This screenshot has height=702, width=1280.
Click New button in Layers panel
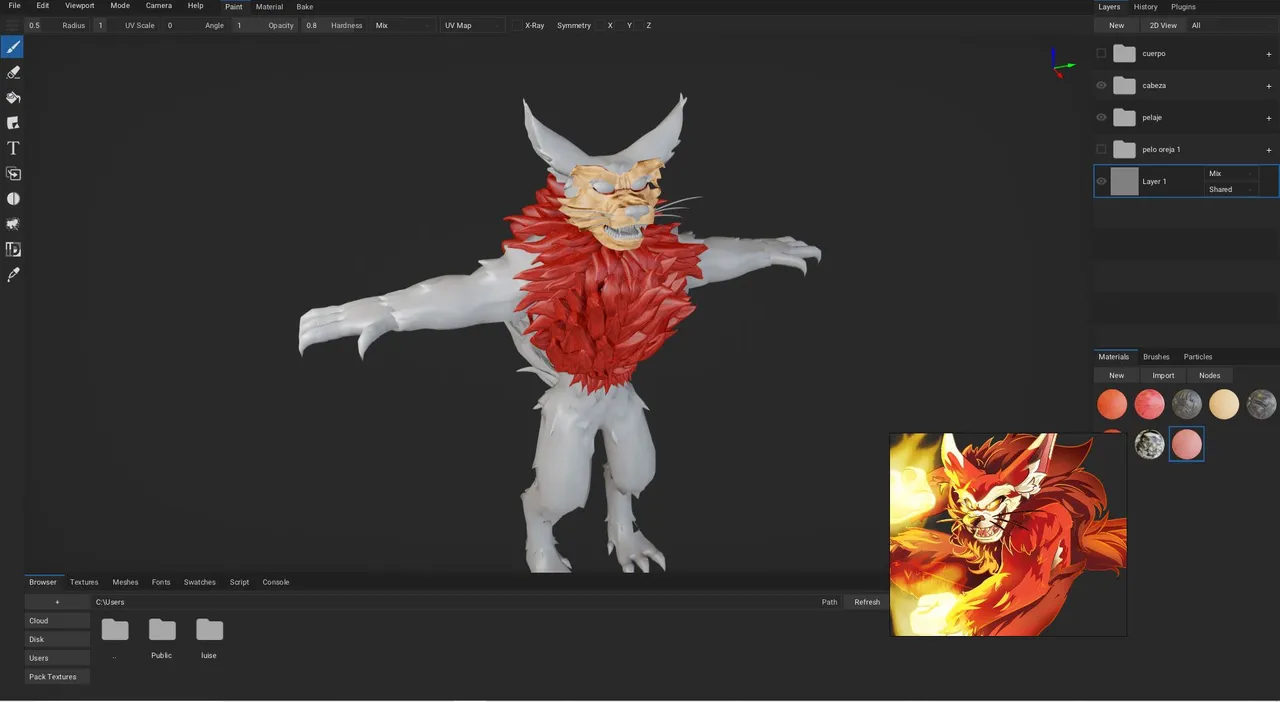pyautogui.click(x=1116, y=25)
